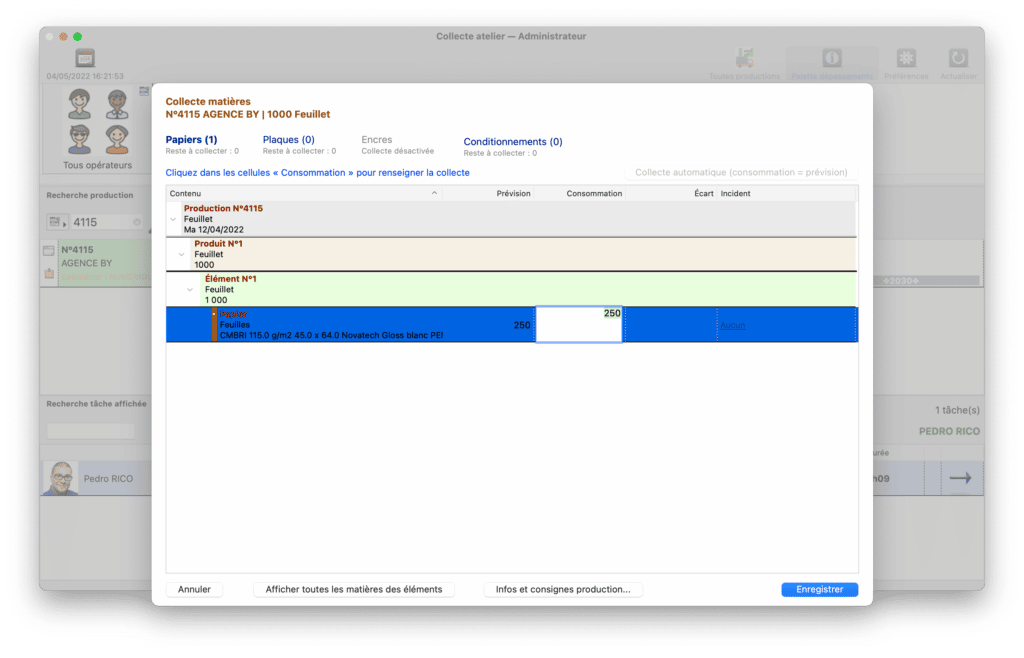Viewport: 1024px width, 658px height.
Task: Switch to the Plaques (0) tab
Action: click(288, 140)
